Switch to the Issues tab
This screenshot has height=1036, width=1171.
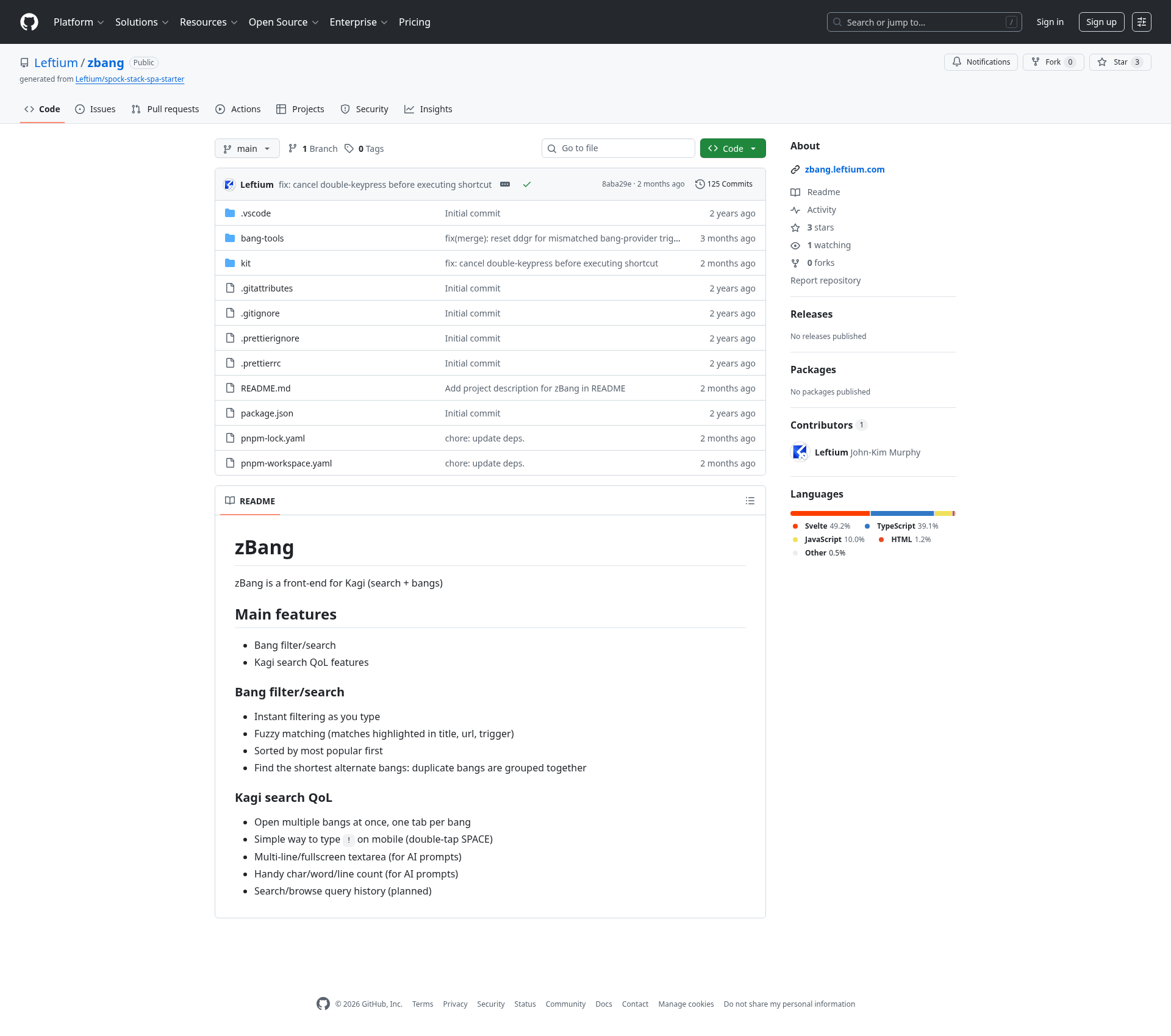pyautogui.click(x=95, y=109)
